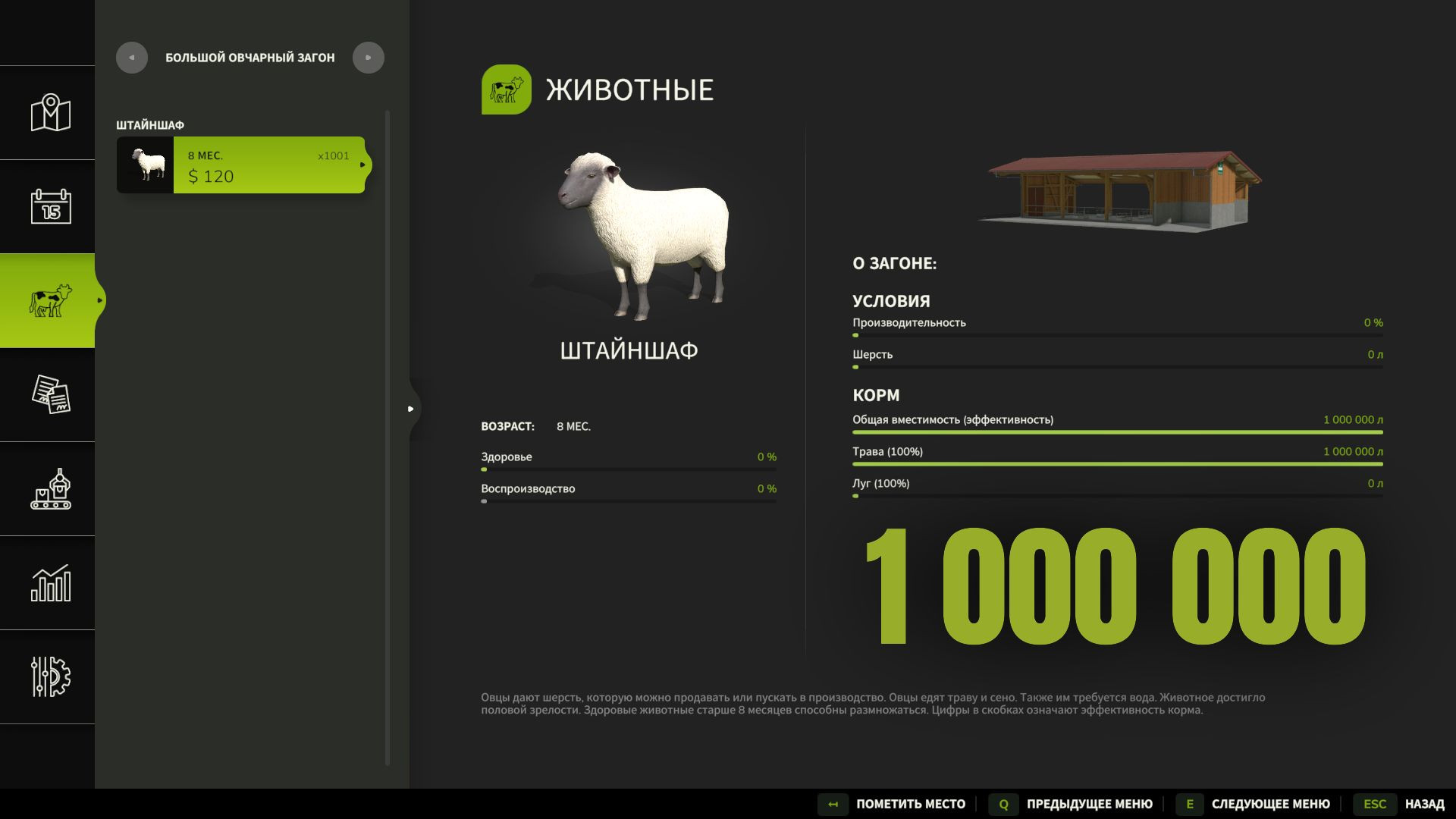The image size is (1456, 819).
Task: Click the Трава (100%) feed bar
Action: point(1117,463)
